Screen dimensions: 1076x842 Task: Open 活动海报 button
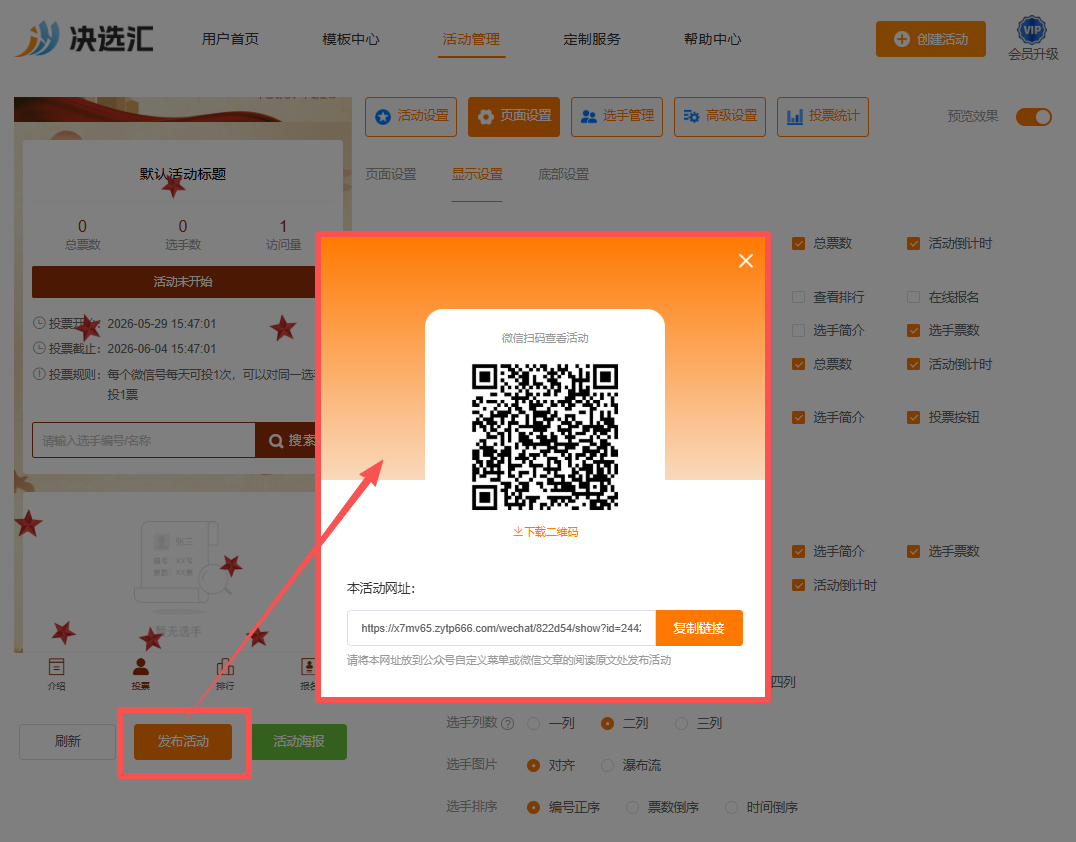[x=299, y=742]
